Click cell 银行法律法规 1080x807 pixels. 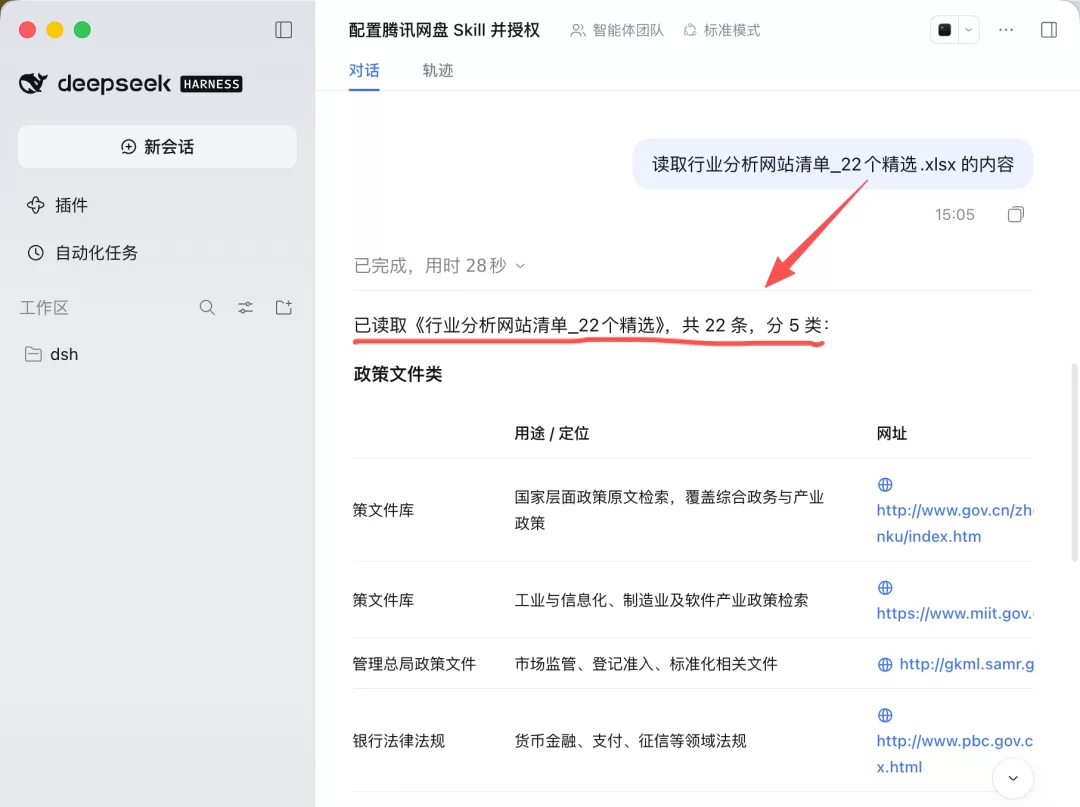click(x=399, y=741)
